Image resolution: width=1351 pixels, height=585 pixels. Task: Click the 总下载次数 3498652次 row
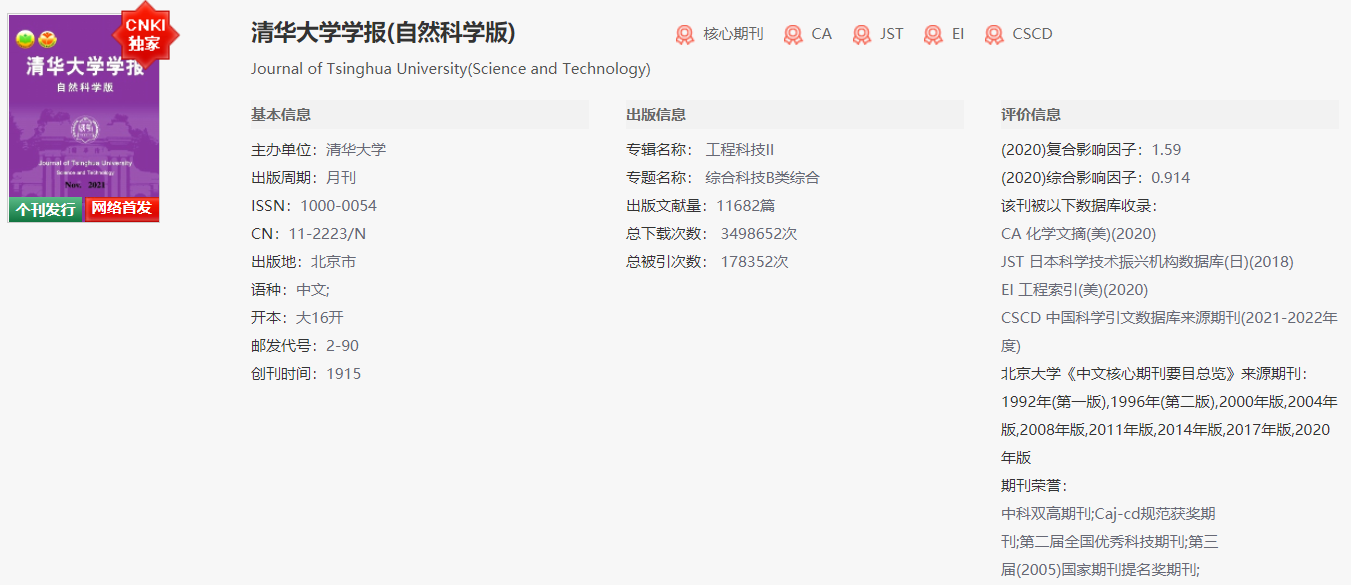[x=711, y=234]
